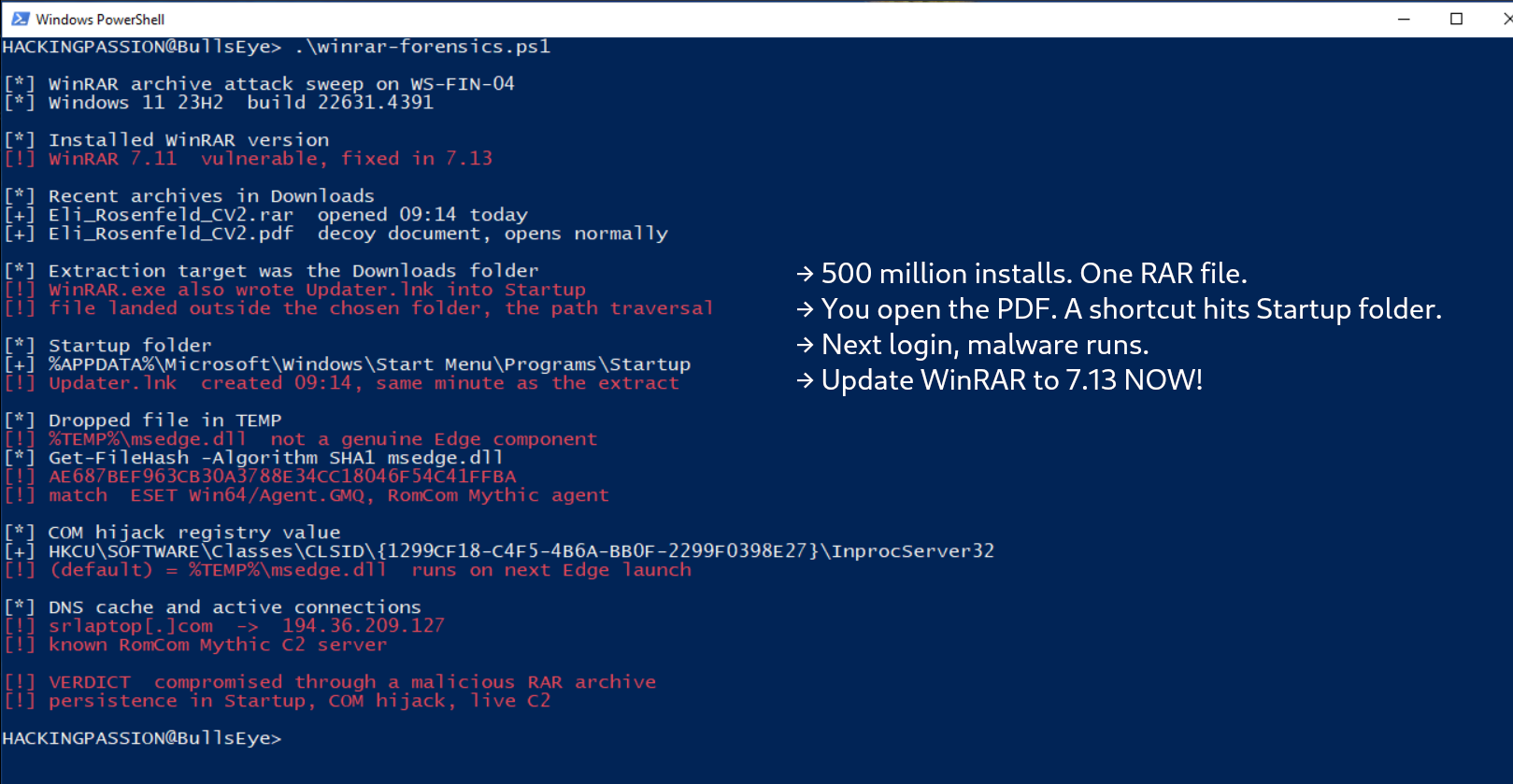
Task: Click the final 'HACKINGPASSION@BullsEye>' prompt
Action: pyautogui.click(x=141, y=738)
